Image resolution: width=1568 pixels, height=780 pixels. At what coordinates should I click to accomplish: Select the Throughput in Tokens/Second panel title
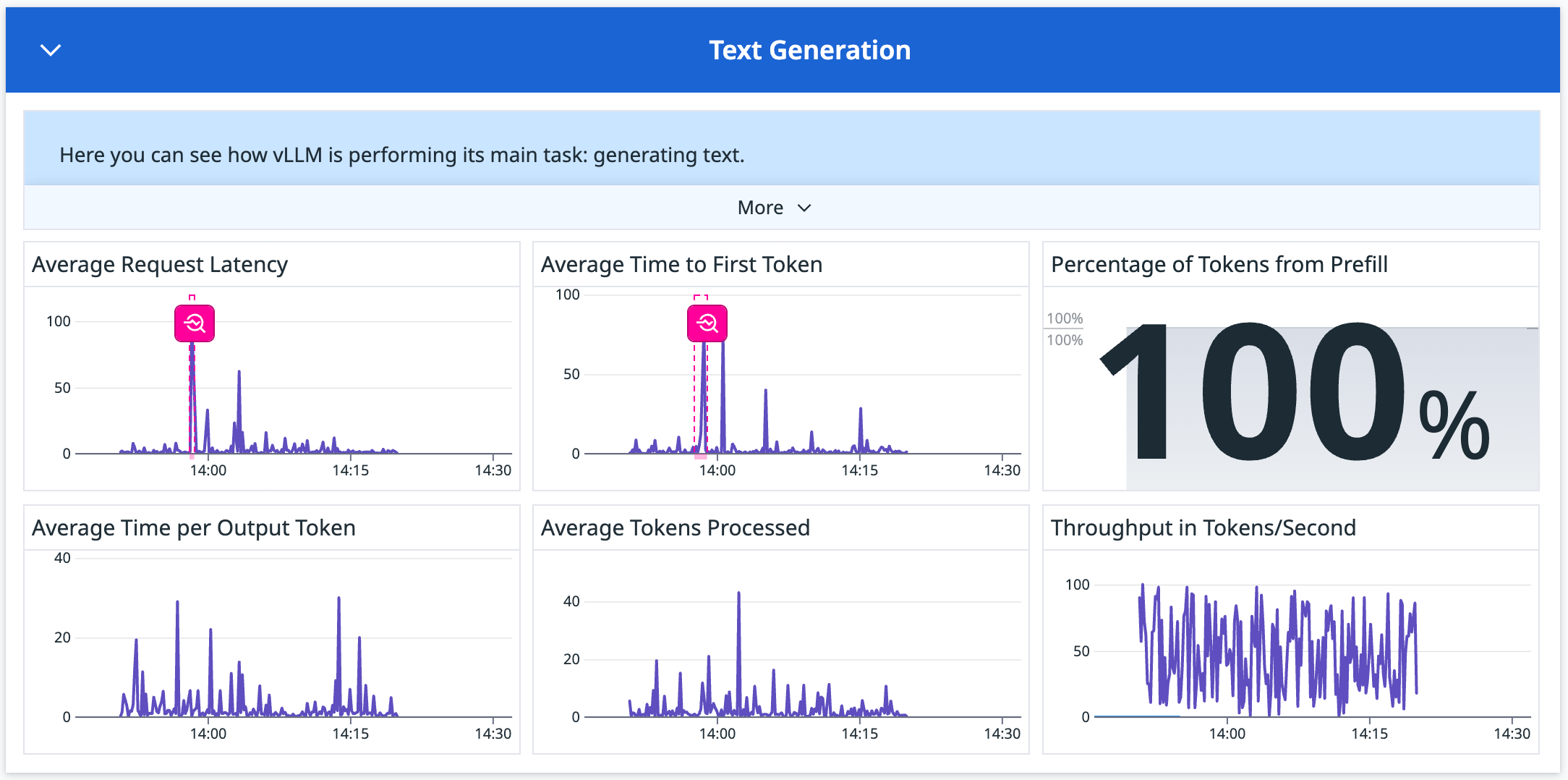click(1203, 528)
